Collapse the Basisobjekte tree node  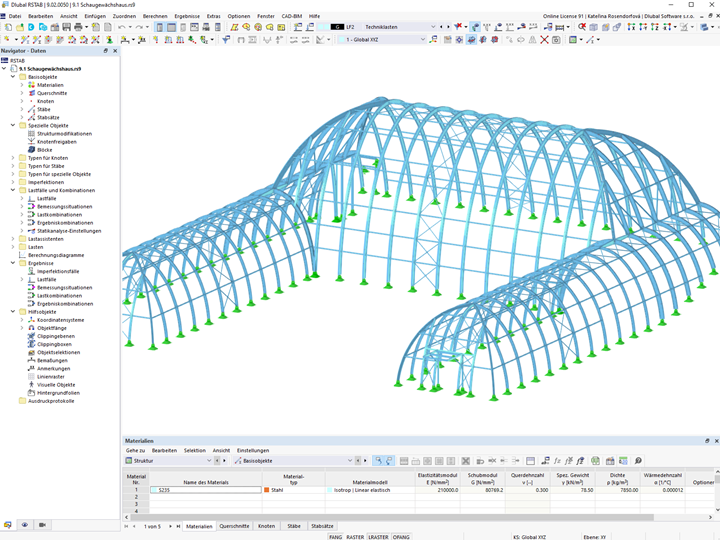(13, 77)
